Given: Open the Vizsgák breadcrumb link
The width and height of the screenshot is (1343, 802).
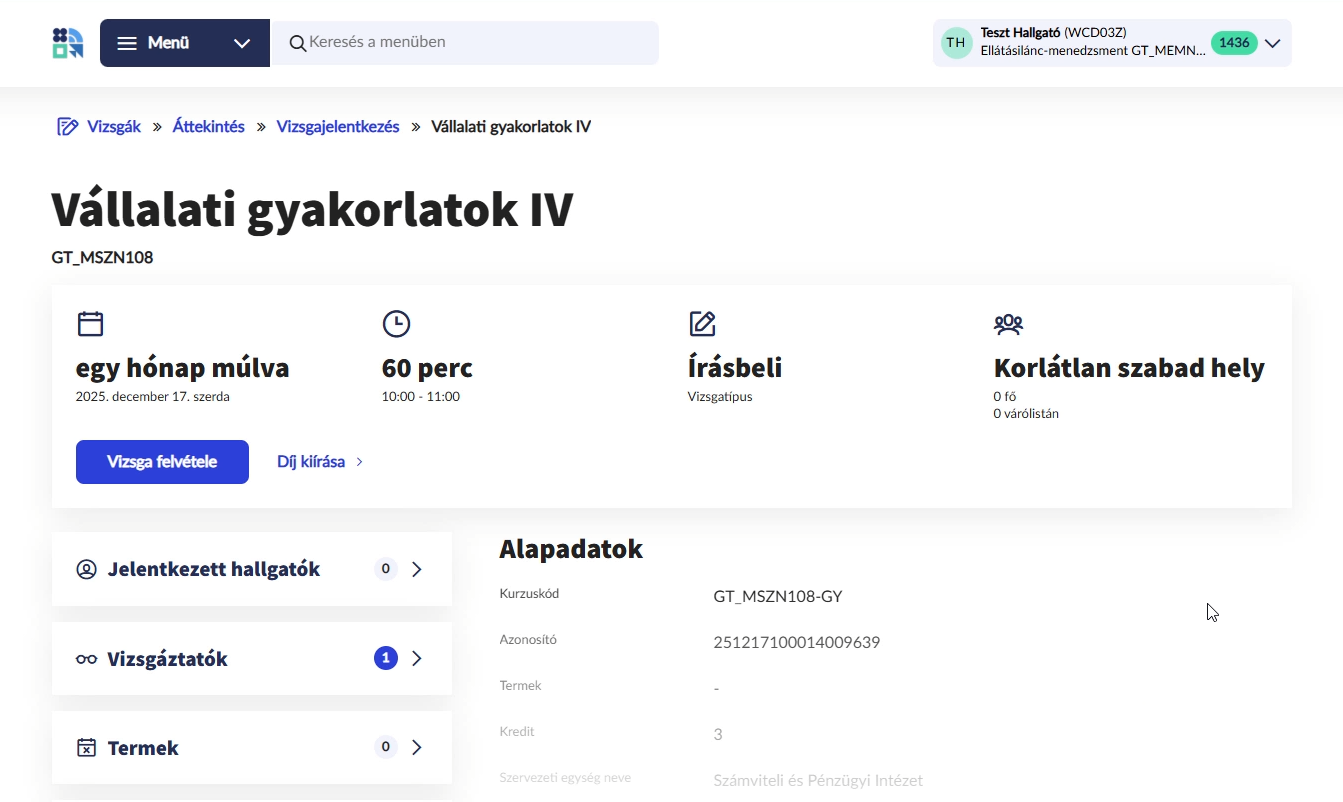Looking at the screenshot, I should pyautogui.click(x=113, y=126).
